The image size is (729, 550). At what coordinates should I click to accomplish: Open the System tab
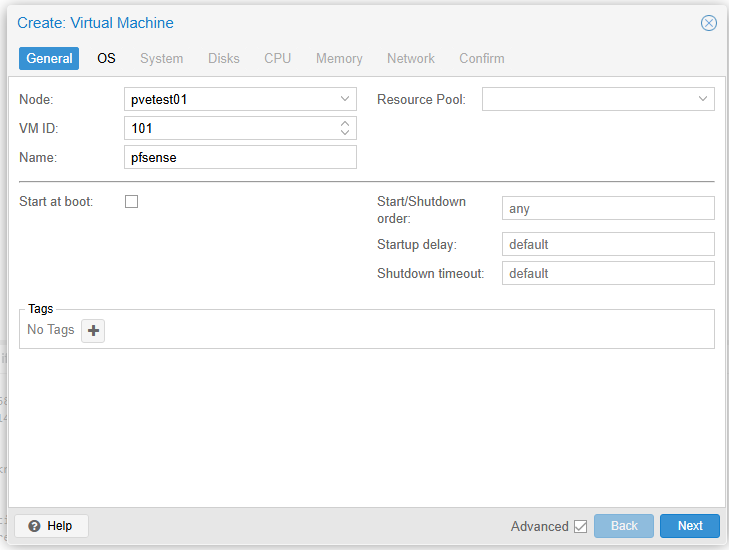pos(161,58)
